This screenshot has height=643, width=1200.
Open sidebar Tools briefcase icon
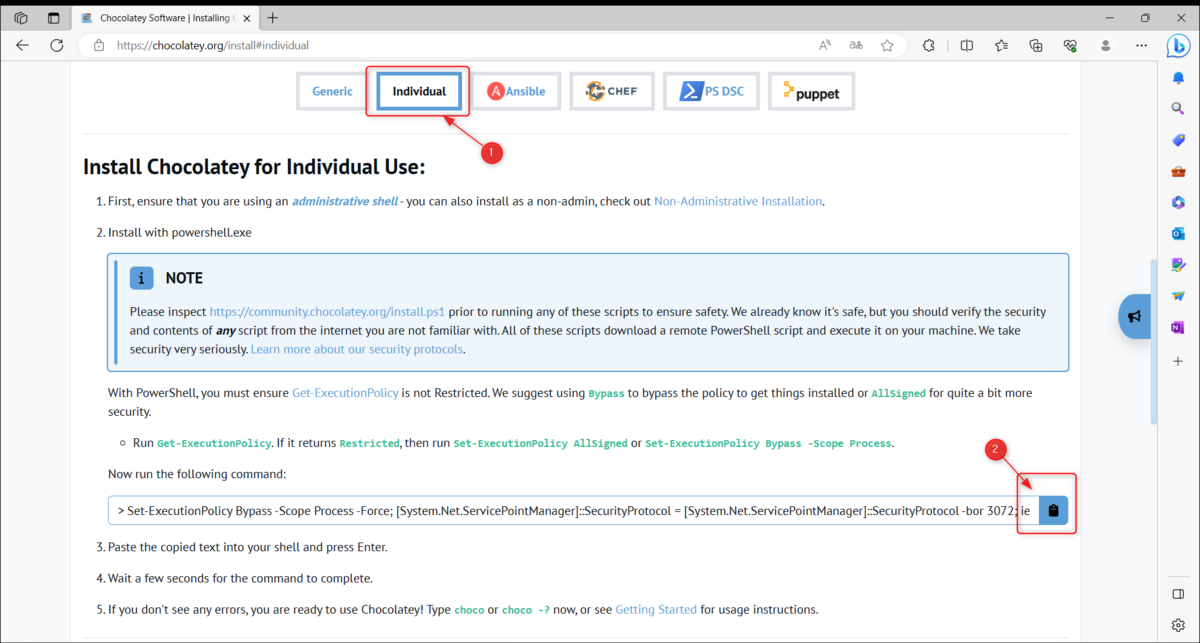1178,171
